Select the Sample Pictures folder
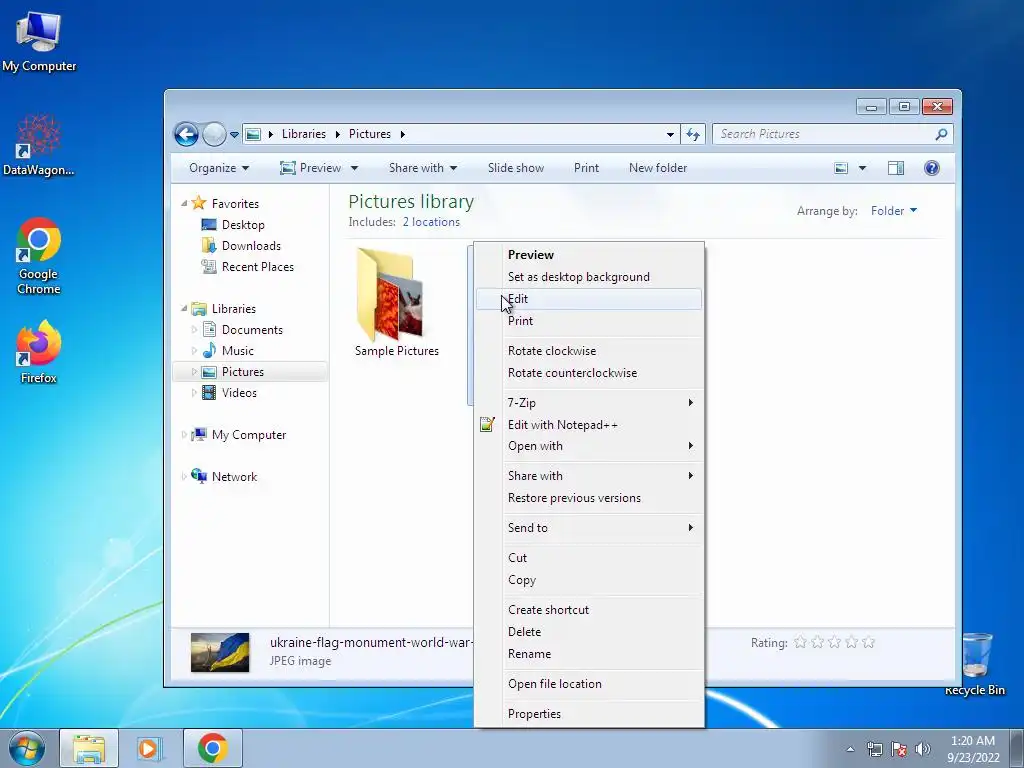The width and height of the screenshot is (1024, 768). click(396, 303)
